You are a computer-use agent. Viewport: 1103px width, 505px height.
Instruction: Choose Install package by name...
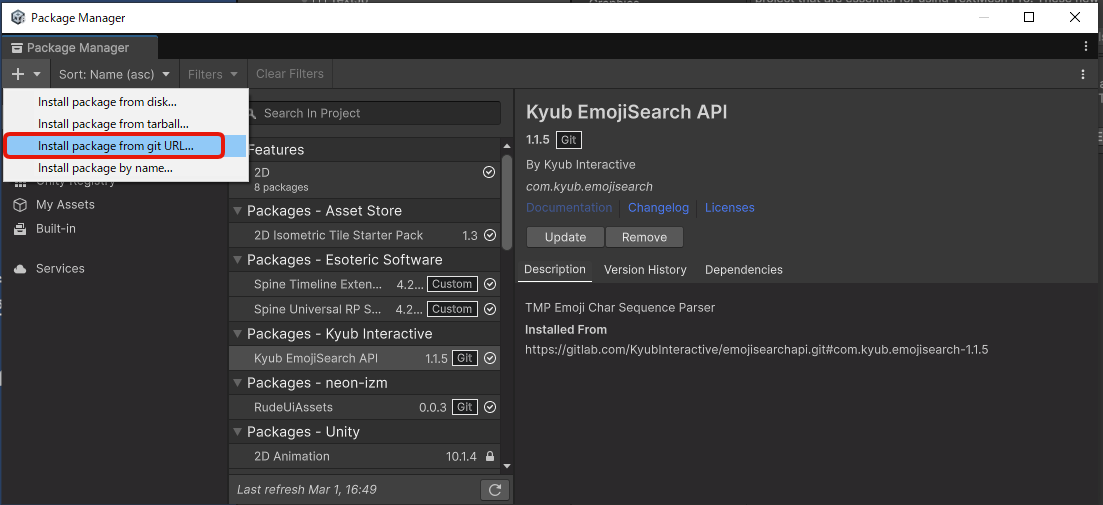[x=125, y=168]
